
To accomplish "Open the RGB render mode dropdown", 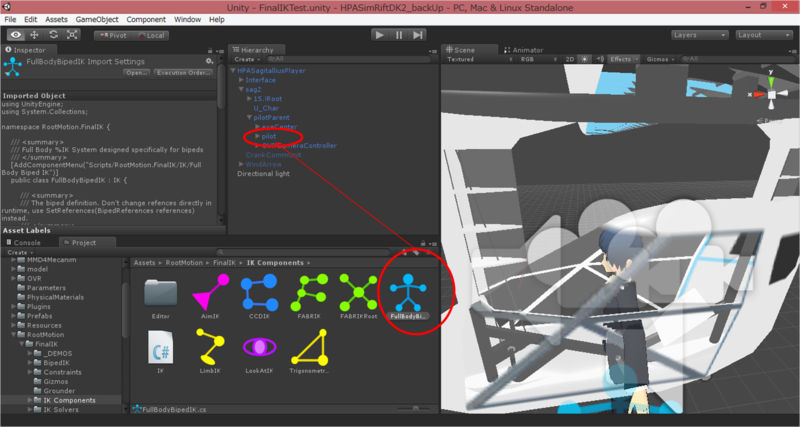I will (539, 59).
